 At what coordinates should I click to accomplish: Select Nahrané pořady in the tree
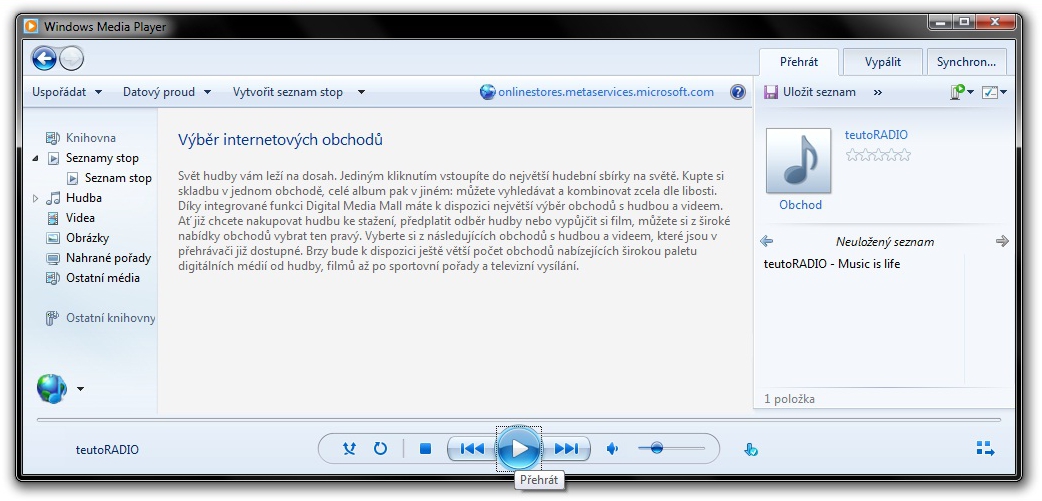point(108,258)
